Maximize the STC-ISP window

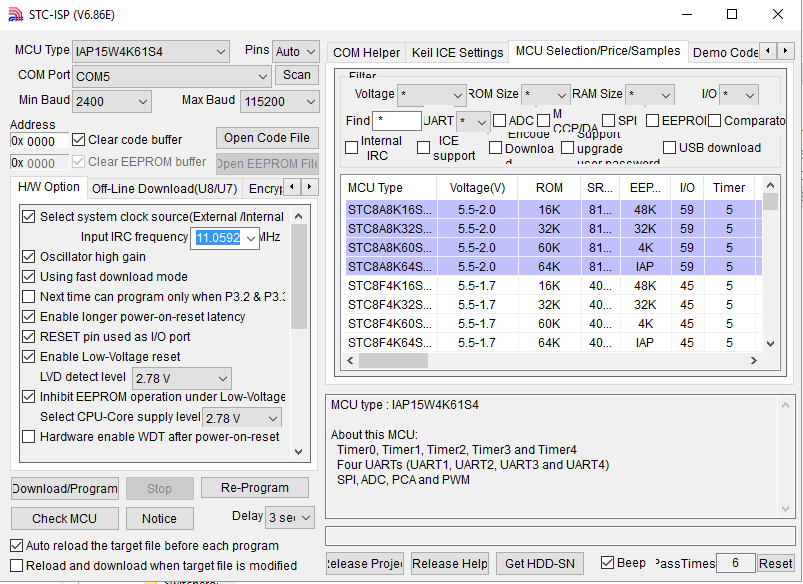pyautogui.click(x=732, y=14)
